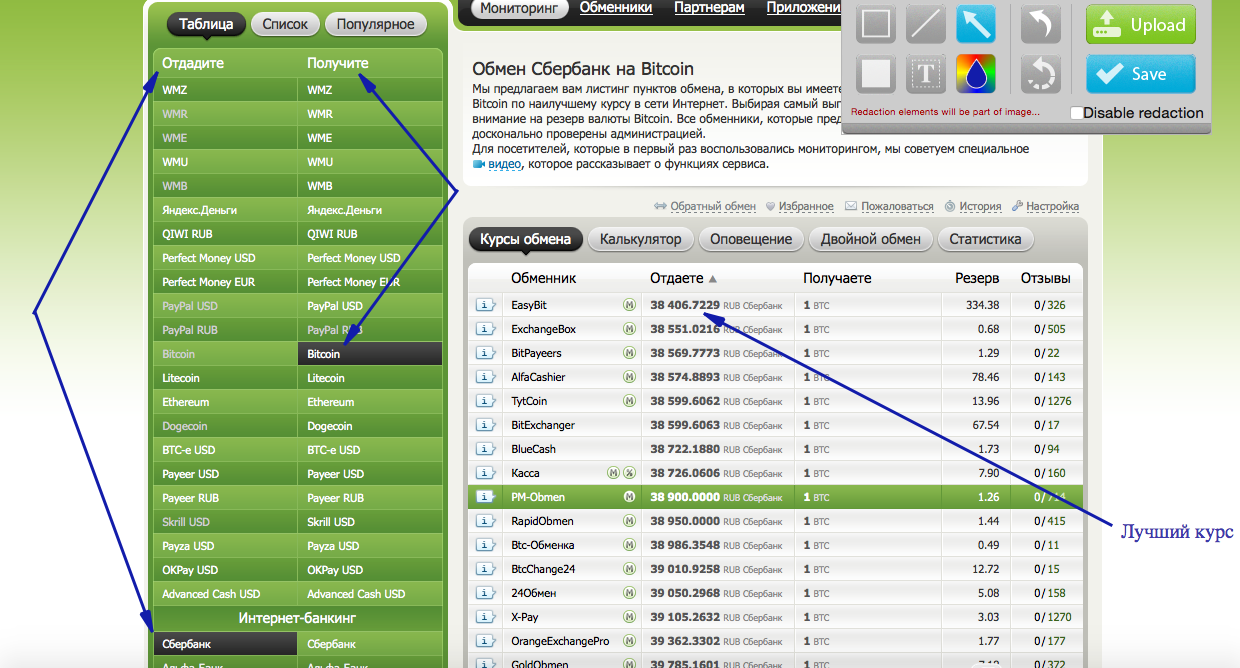The image size is (1240, 668).
Task: Open the EasyBit exchanger link
Action: coord(529,305)
